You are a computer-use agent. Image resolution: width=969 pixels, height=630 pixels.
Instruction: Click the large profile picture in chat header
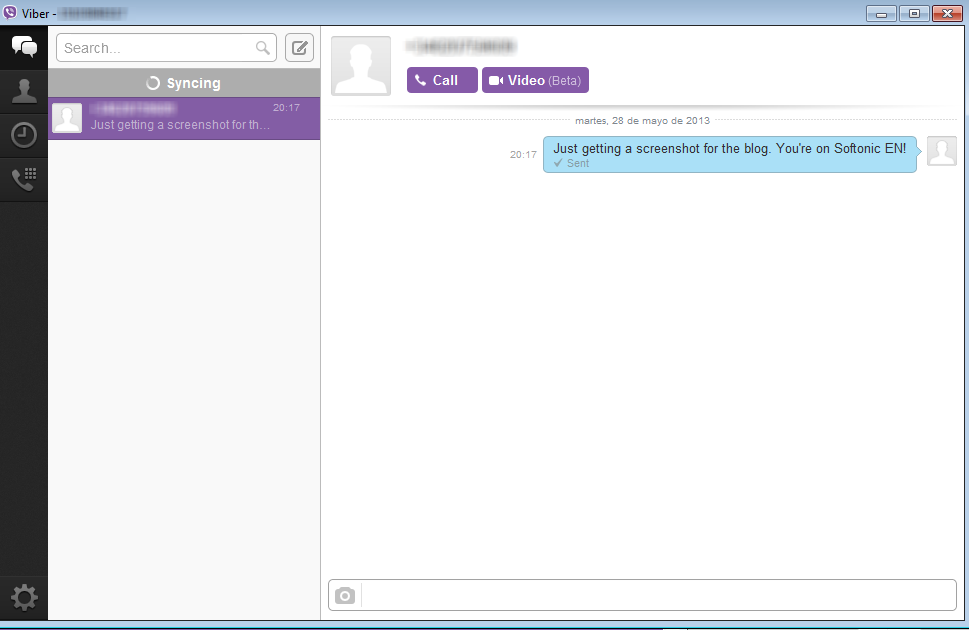[361, 66]
